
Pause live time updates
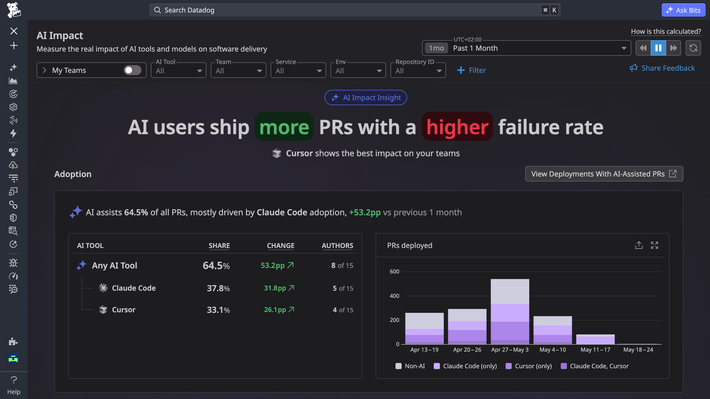click(x=658, y=48)
